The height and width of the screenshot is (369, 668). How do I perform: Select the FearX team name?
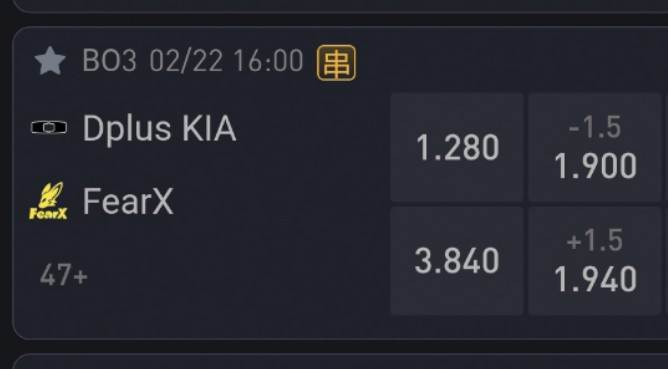[x=128, y=201]
